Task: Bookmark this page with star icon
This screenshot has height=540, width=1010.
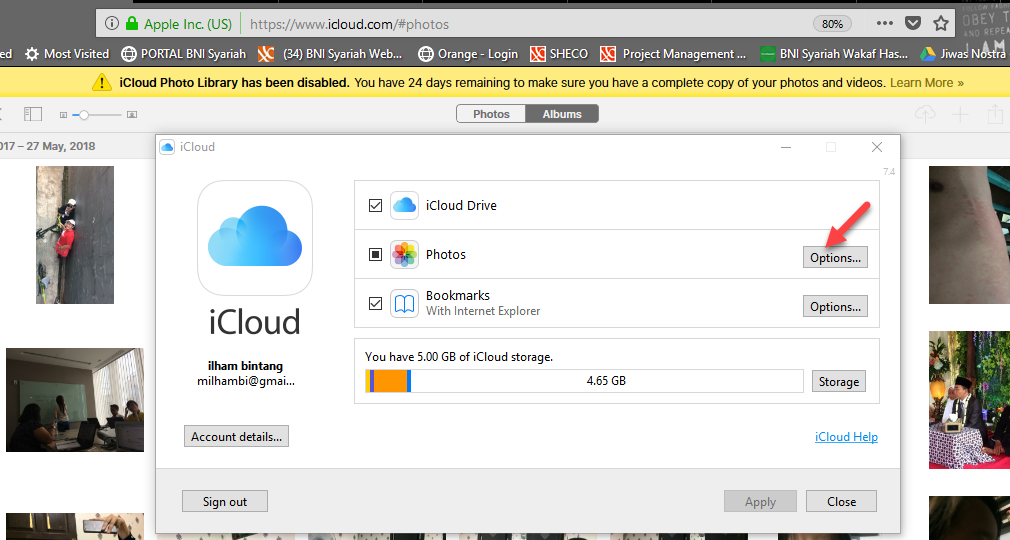Action: [941, 24]
